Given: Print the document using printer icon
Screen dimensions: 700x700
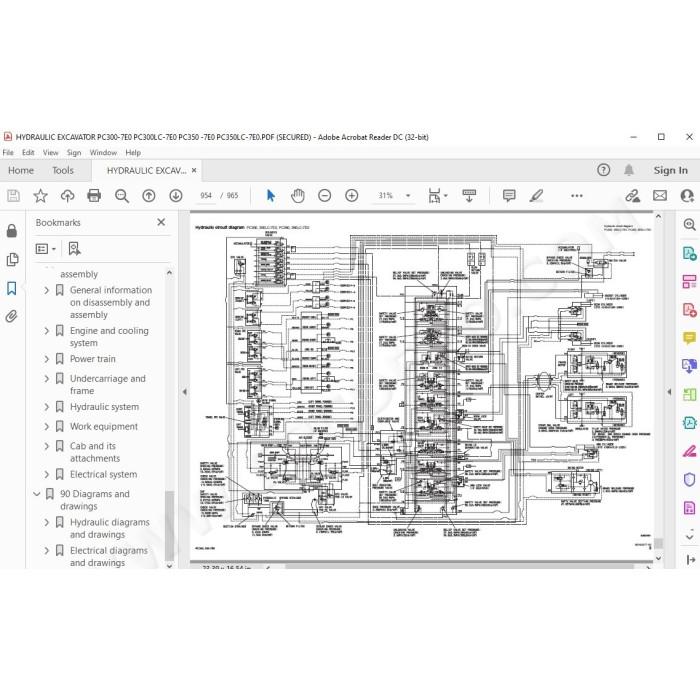Looking at the screenshot, I should (94, 196).
